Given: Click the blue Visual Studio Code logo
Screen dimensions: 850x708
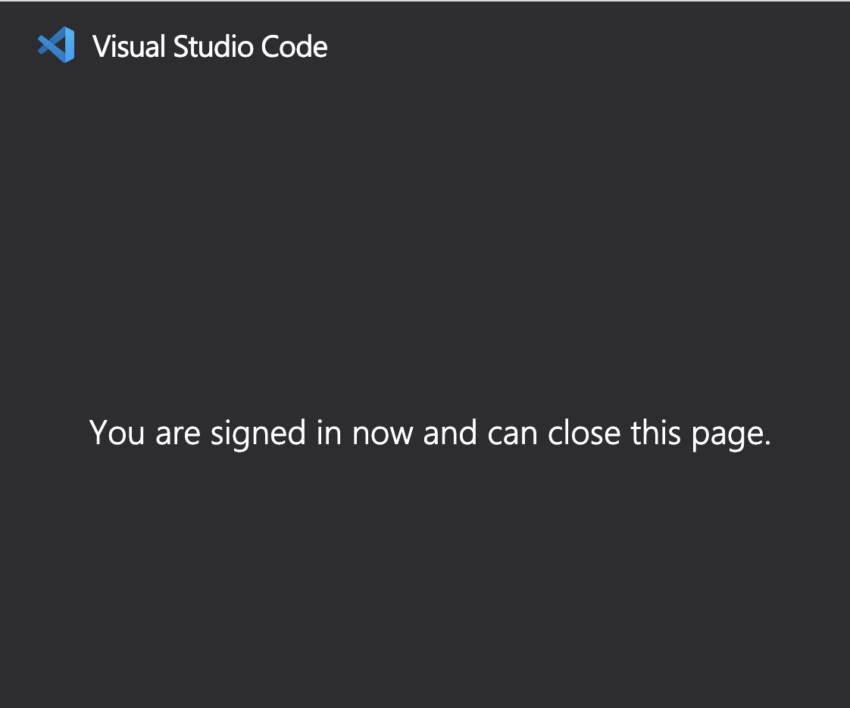Looking at the screenshot, I should (x=56, y=46).
